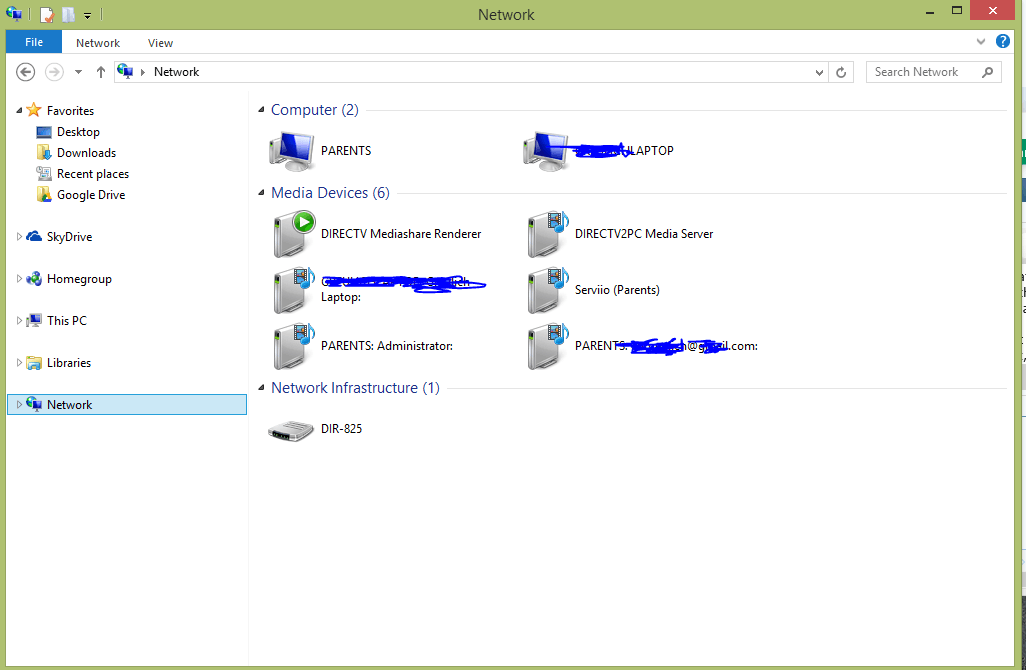Click the Back navigation arrow
This screenshot has height=670, width=1026.
tap(25, 72)
